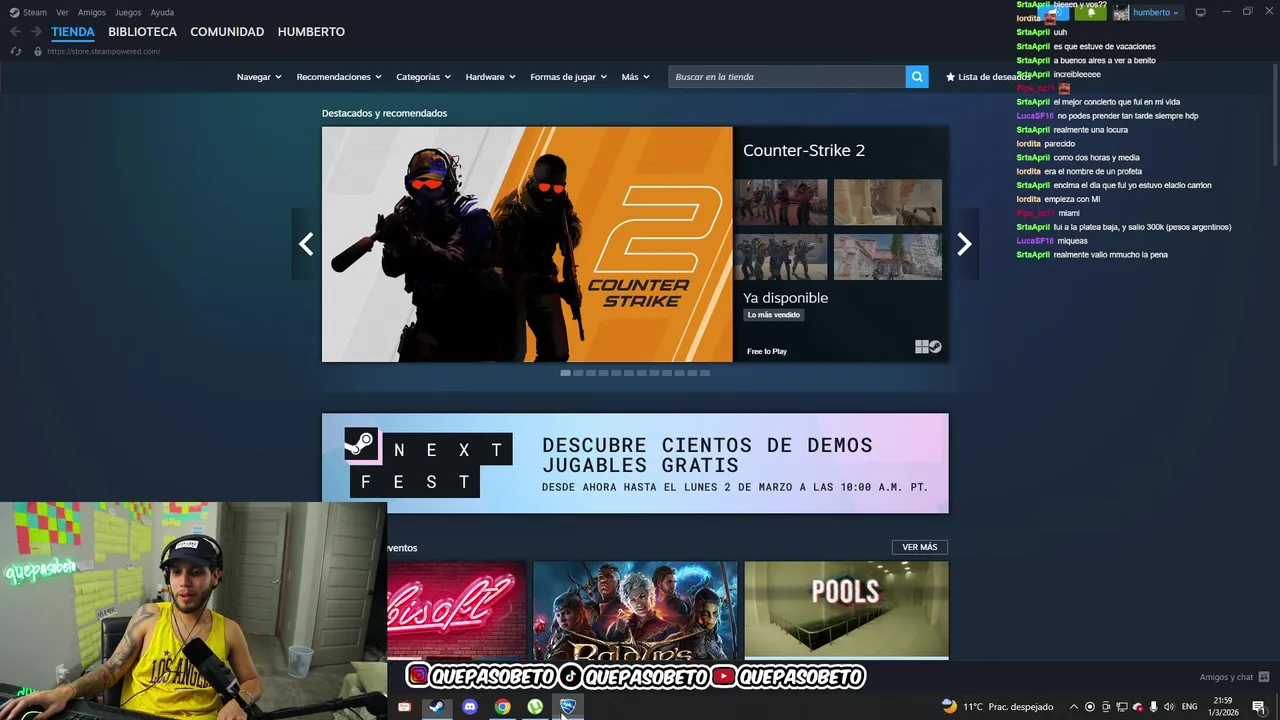Open the bottom-right Counter-Strike 2 screenshot
The image size is (1280, 720).
click(x=888, y=257)
